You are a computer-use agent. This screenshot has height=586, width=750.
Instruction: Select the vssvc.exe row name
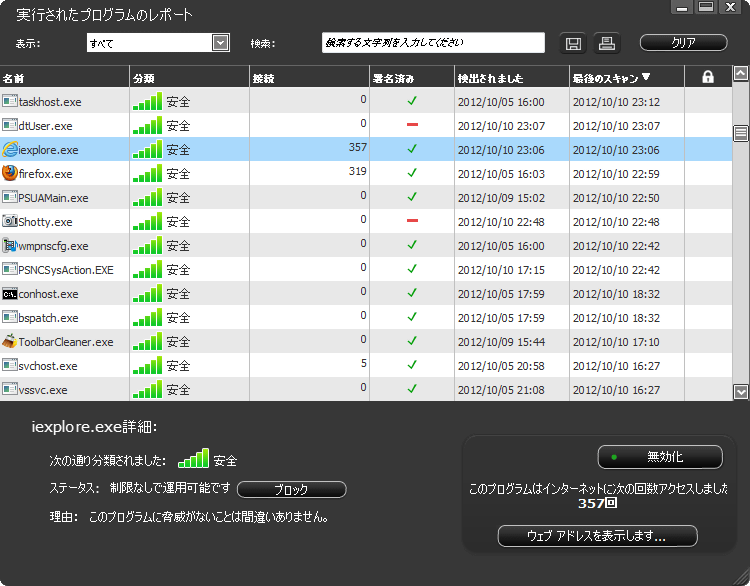coord(43,390)
